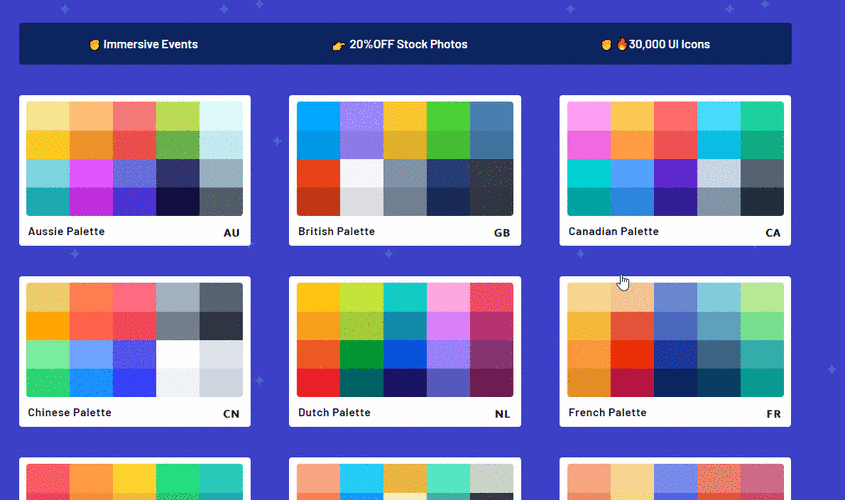The width and height of the screenshot is (845, 500).
Task: Open the Immersive Events link
Action: (150, 45)
